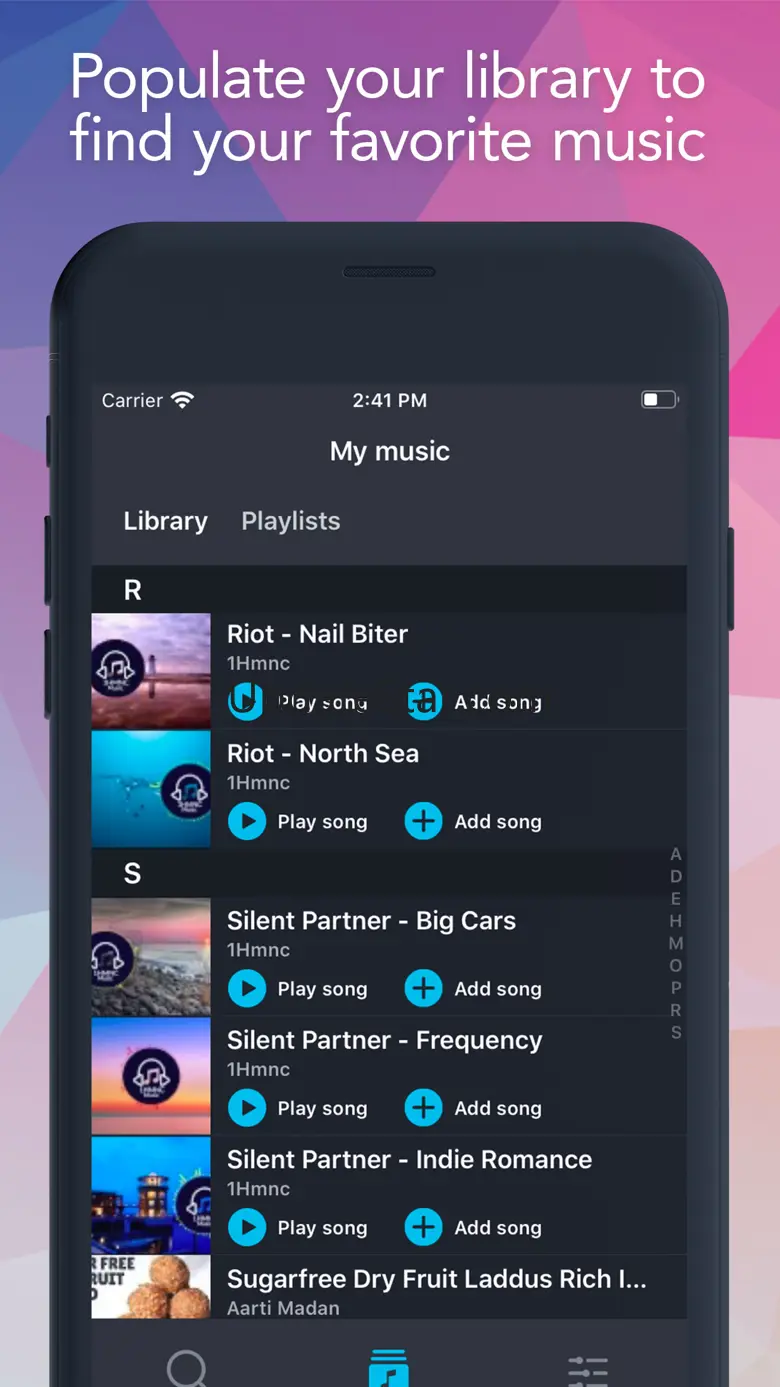Play Silent Partner - Big Cars
The image size is (780, 1387).
[x=247, y=989]
